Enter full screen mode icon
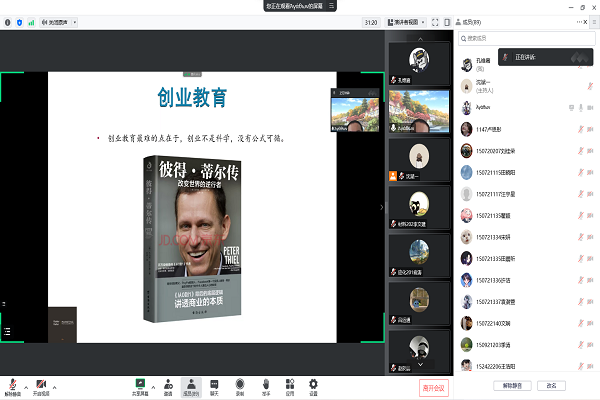Viewport: 600px width, 400px height. click(x=435, y=23)
